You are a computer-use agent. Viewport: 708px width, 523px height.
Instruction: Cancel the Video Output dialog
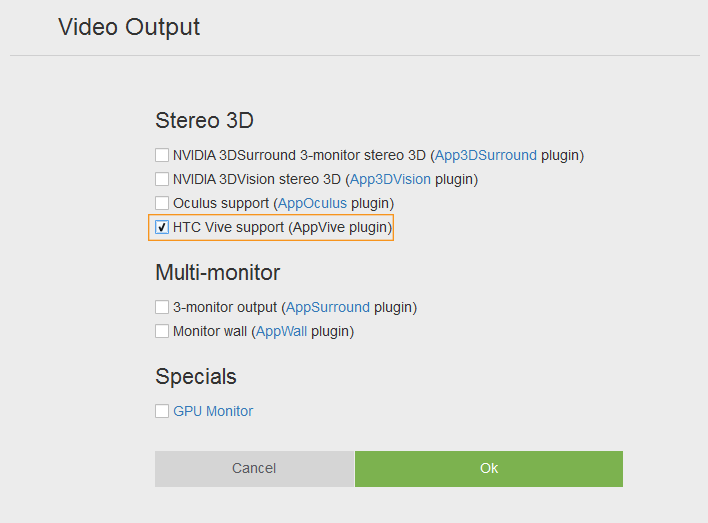[x=254, y=468]
